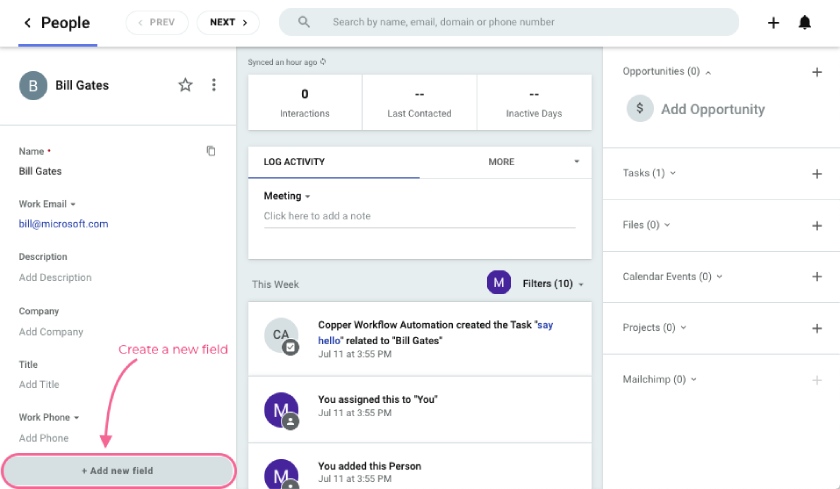Open the Filters (10) dropdown
This screenshot has width=840, height=489.
coord(553,284)
